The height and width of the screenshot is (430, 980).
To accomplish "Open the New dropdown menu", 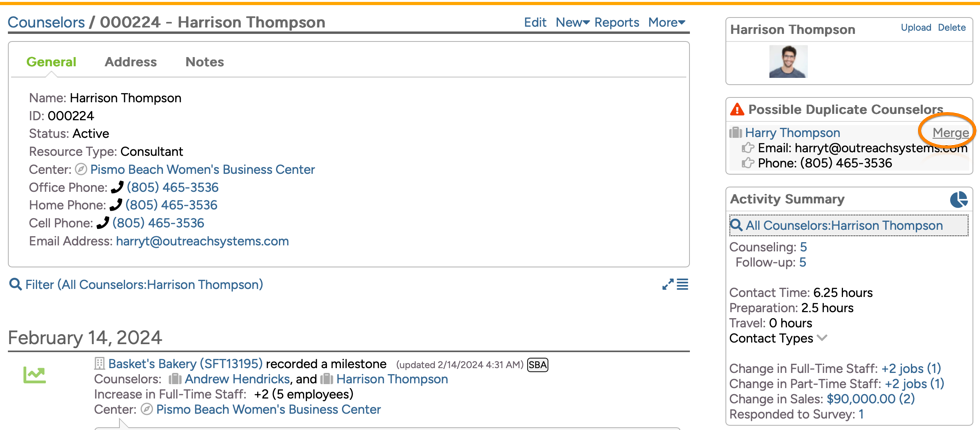I will [572, 22].
